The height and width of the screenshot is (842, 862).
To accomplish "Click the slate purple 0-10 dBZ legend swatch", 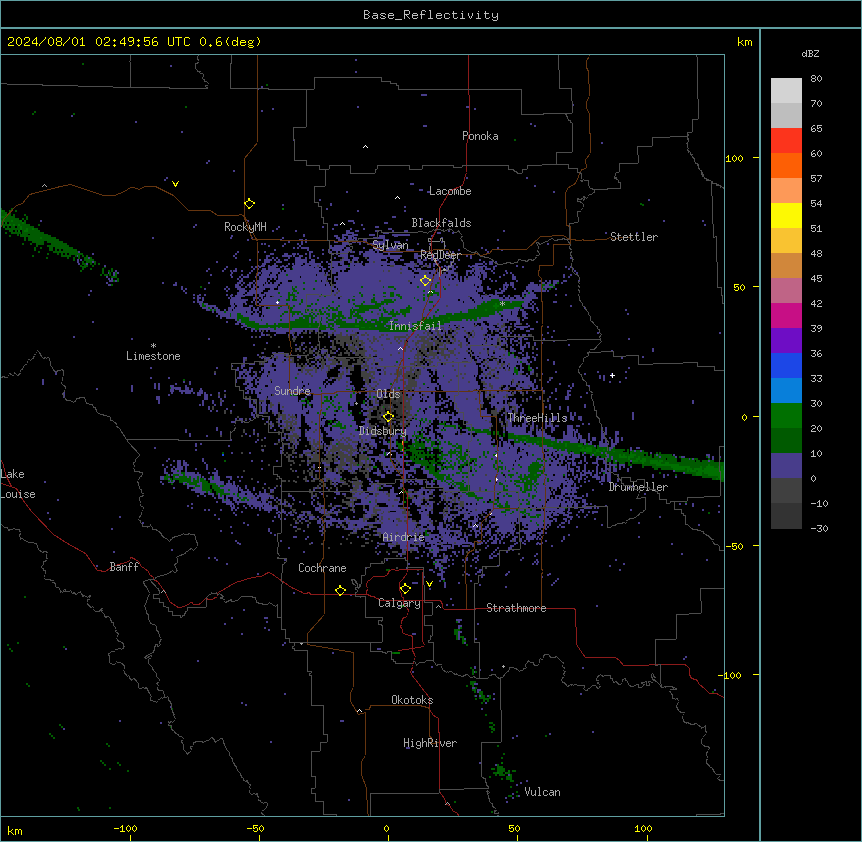I will [x=786, y=466].
